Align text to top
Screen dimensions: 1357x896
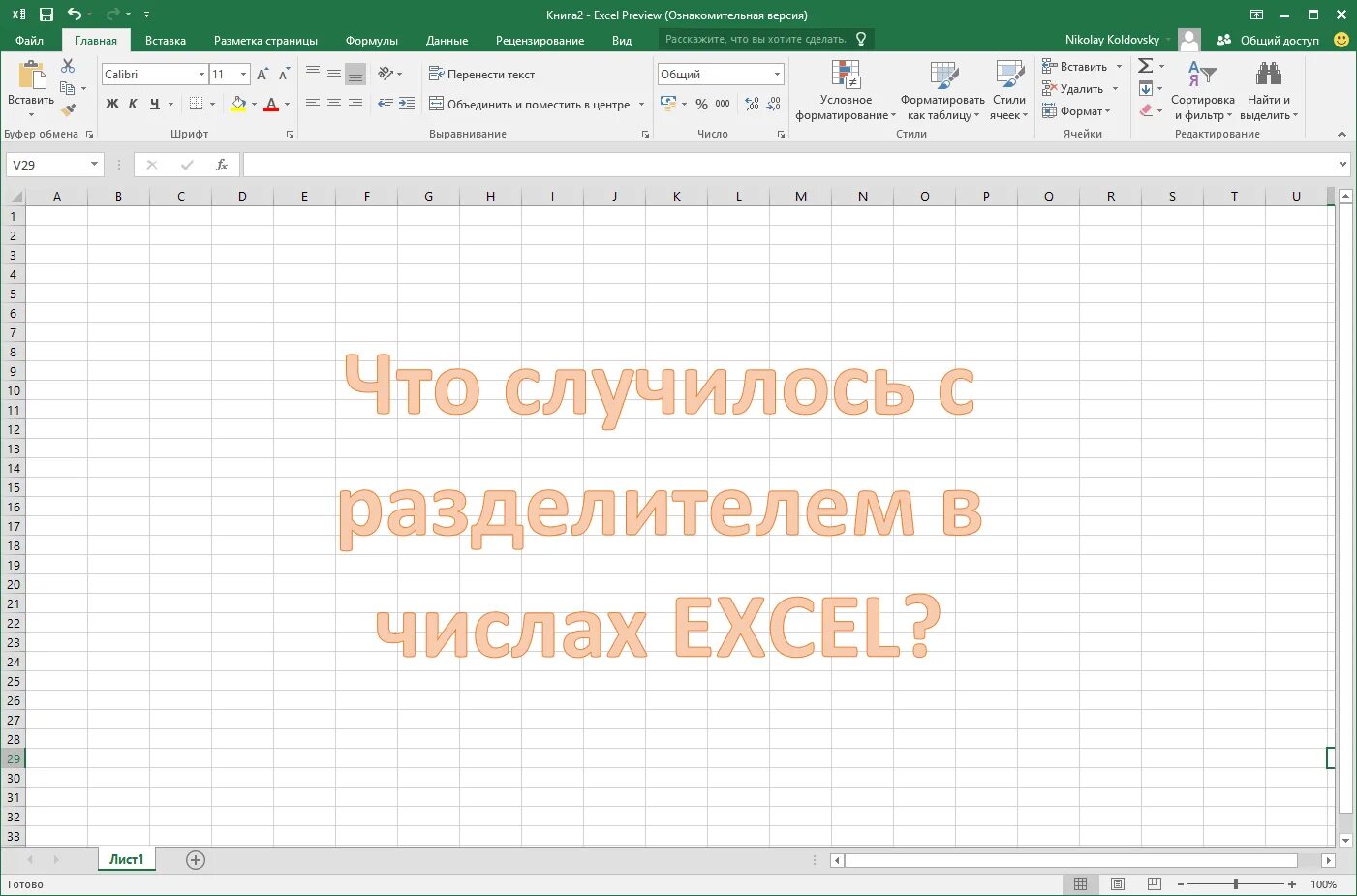click(312, 73)
